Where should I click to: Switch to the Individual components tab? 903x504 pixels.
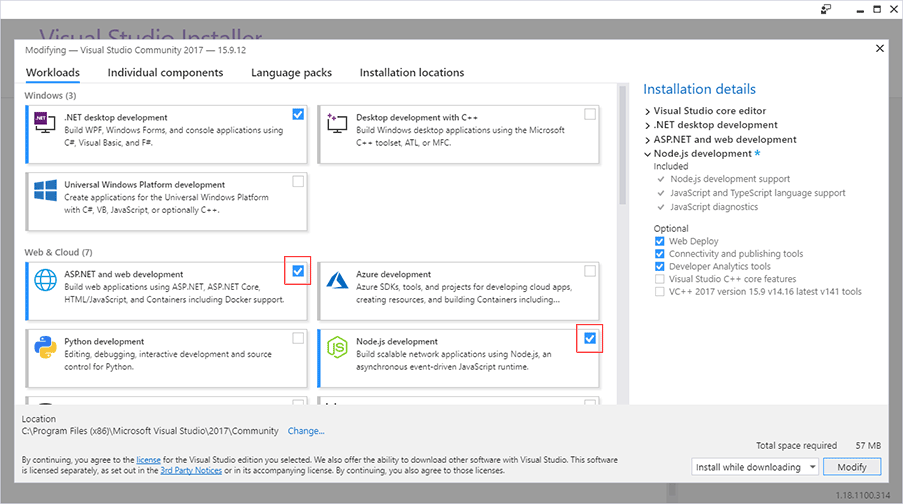point(165,73)
